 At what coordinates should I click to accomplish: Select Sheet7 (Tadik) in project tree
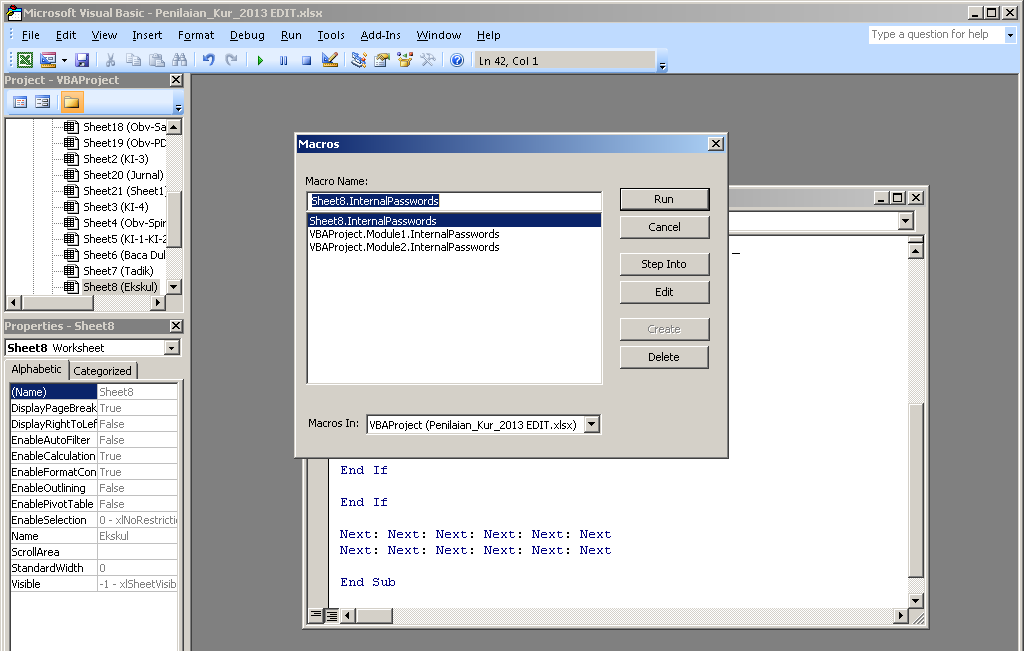point(118,271)
